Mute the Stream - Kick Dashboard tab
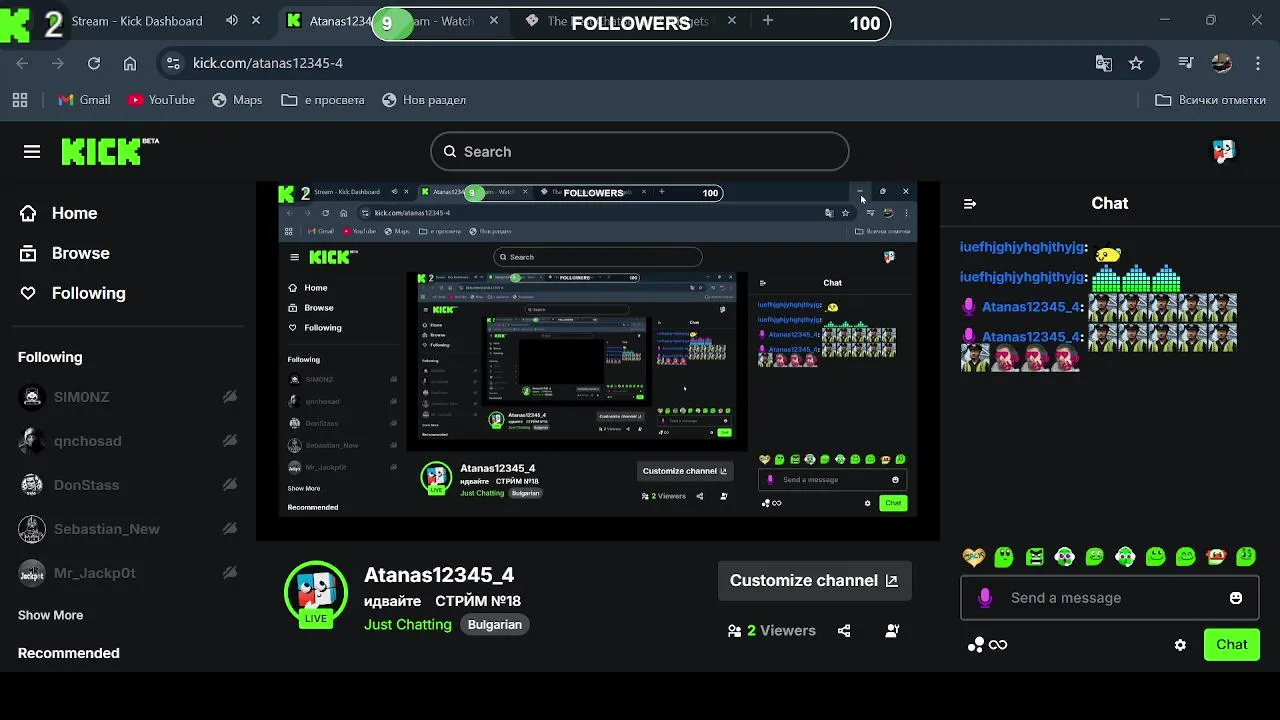This screenshot has height=720, width=1280. (x=232, y=20)
